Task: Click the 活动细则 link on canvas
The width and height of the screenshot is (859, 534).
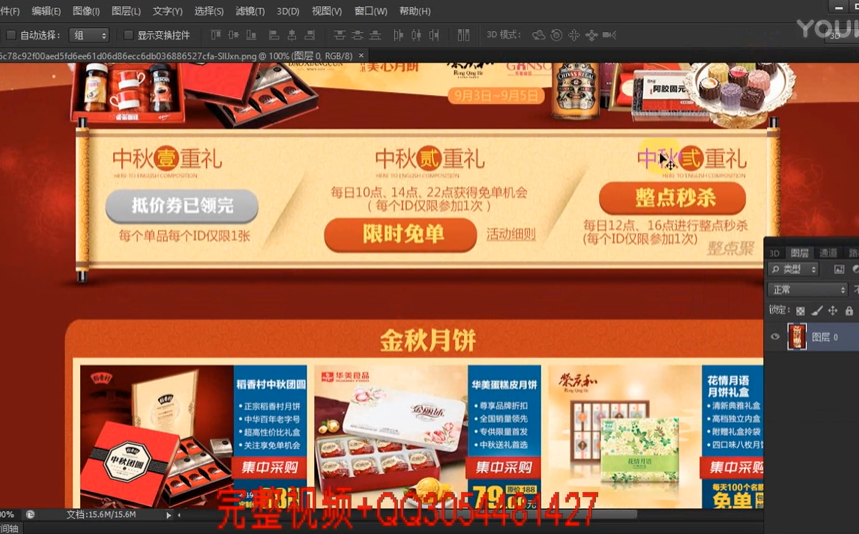Action: (x=511, y=234)
